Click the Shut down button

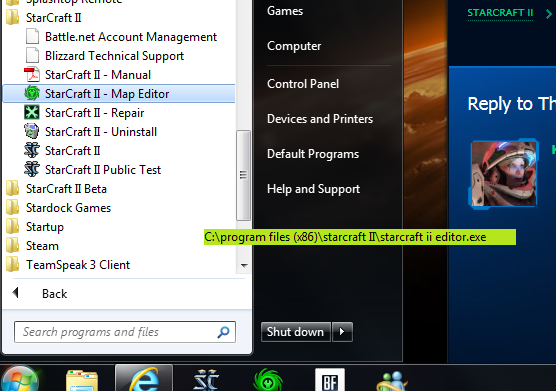[x=296, y=332]
